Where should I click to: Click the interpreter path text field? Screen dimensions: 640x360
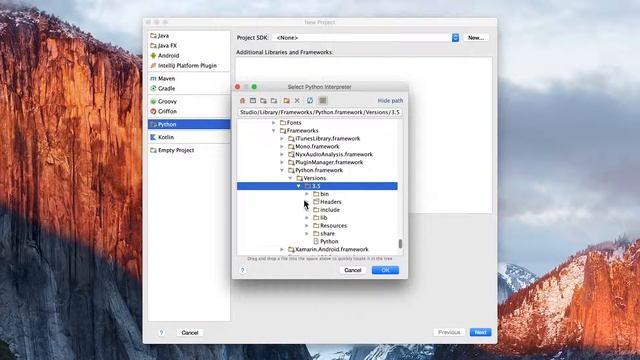[320, 112]
